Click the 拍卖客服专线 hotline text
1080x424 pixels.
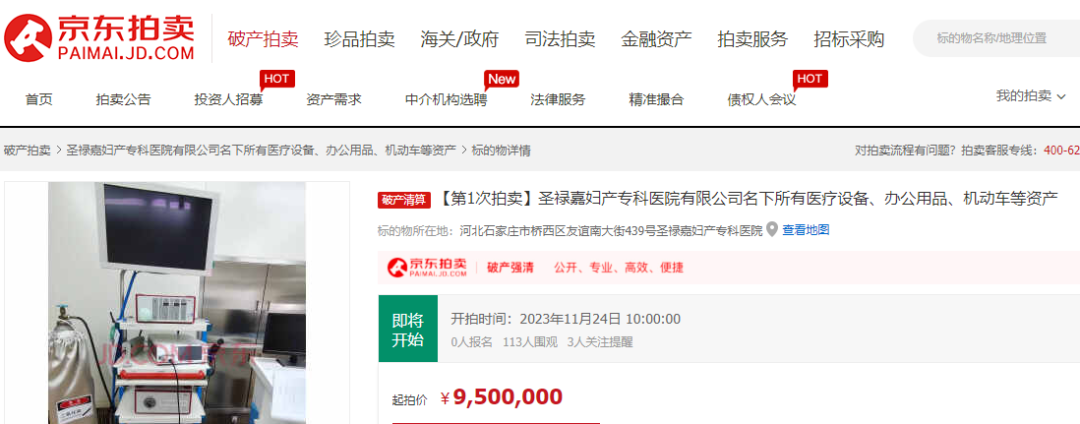pos(1020,150)
